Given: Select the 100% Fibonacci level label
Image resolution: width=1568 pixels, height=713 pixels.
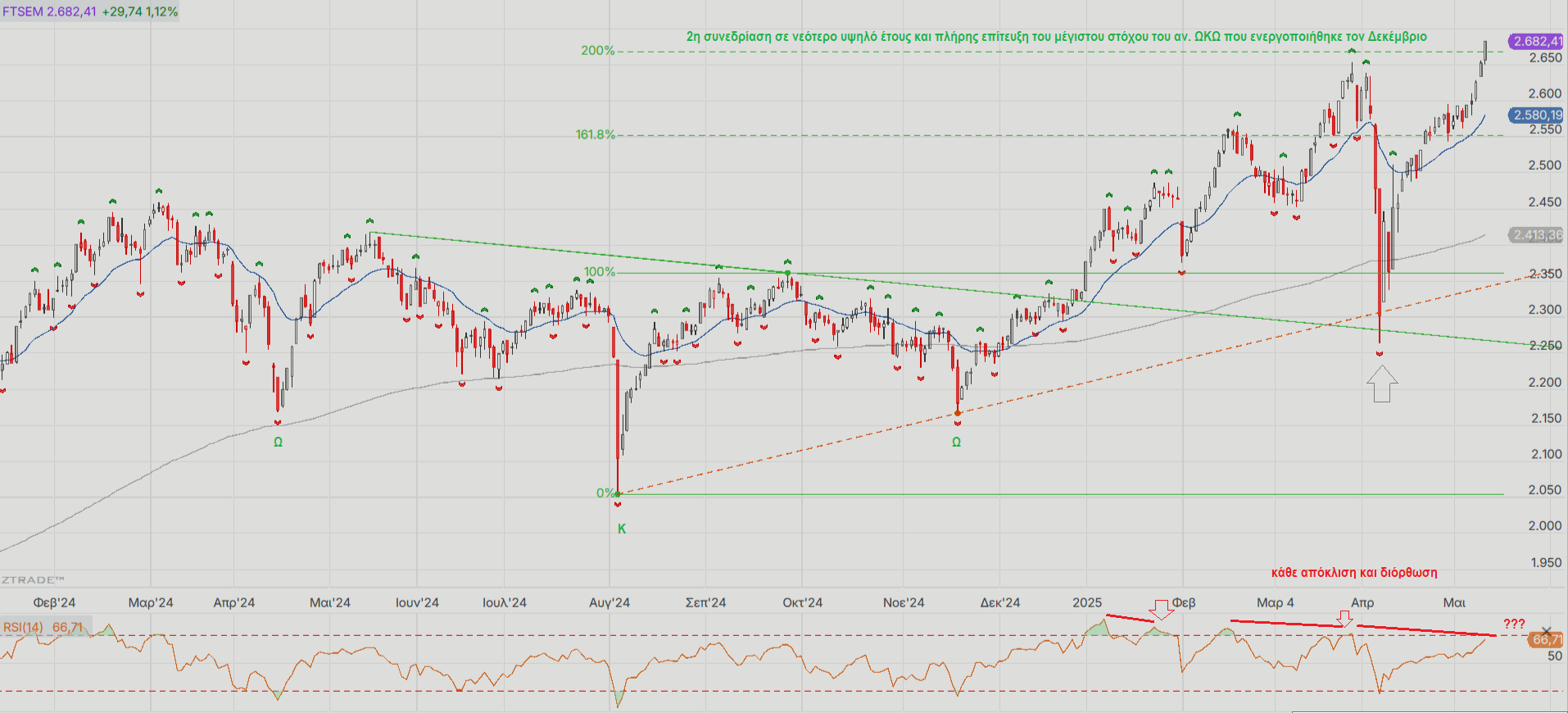Looking at the screenshot, I should click(x=600, y=272).
